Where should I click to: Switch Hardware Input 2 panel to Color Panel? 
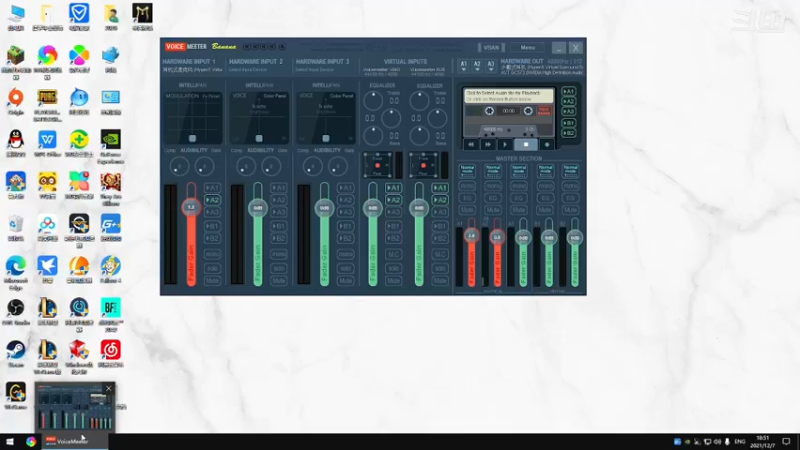[276, 96]
